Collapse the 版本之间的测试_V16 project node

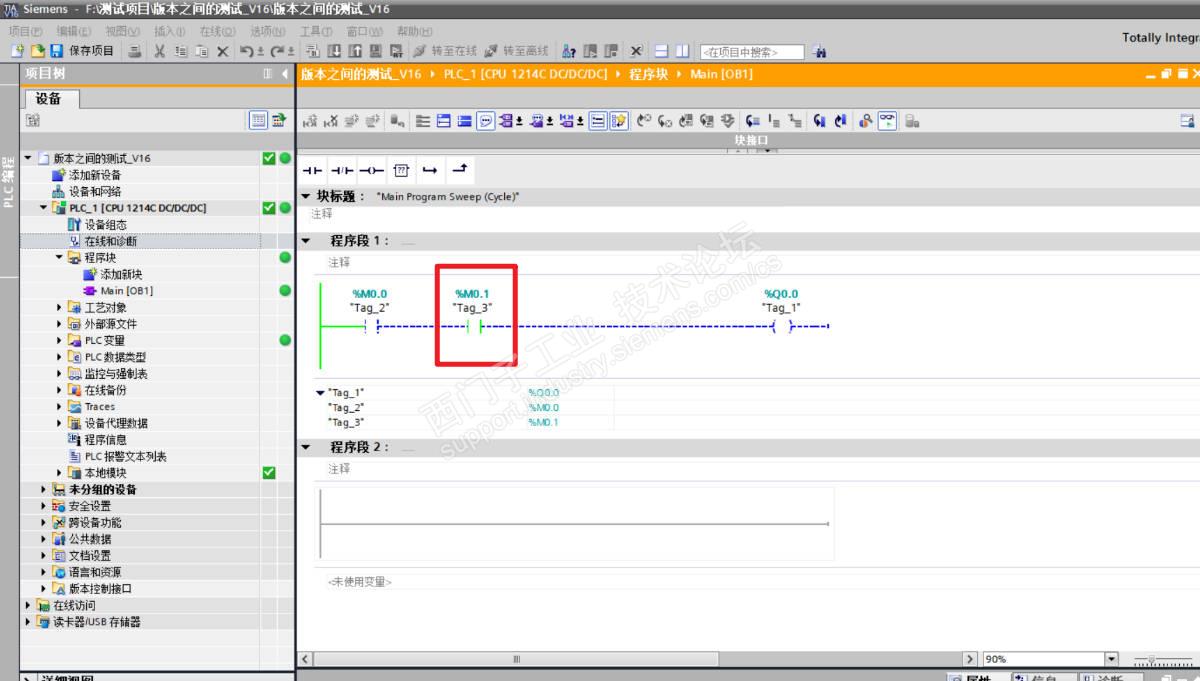coord(28,158)
